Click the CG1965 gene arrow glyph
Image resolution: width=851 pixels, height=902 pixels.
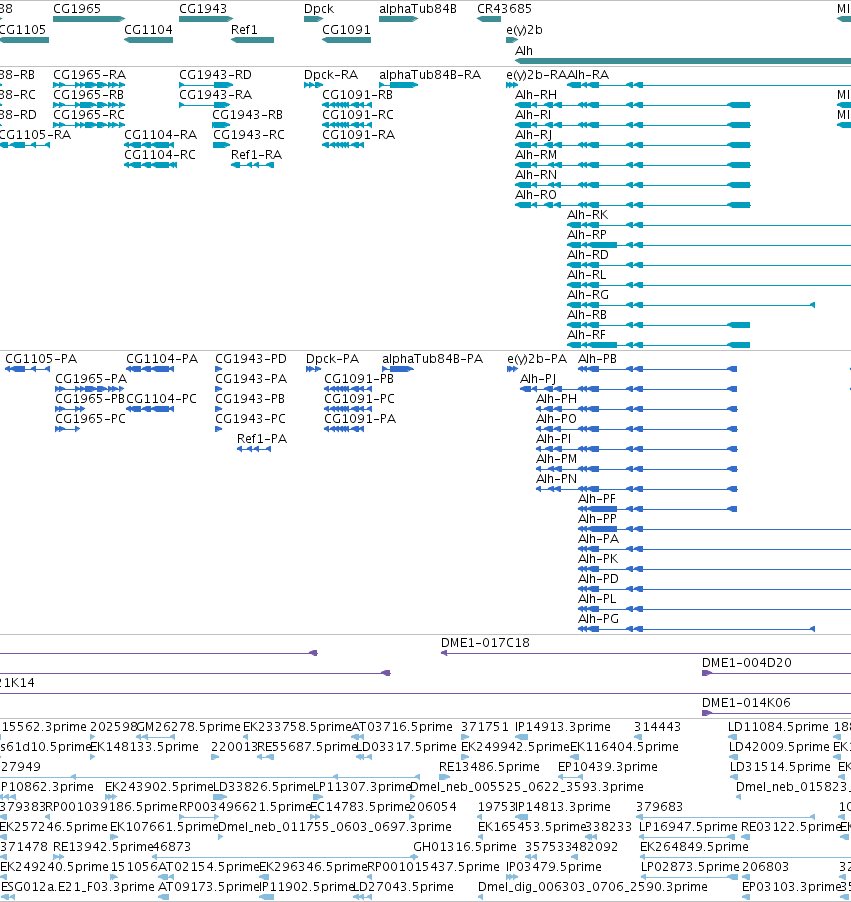click(x=89, y=19)
